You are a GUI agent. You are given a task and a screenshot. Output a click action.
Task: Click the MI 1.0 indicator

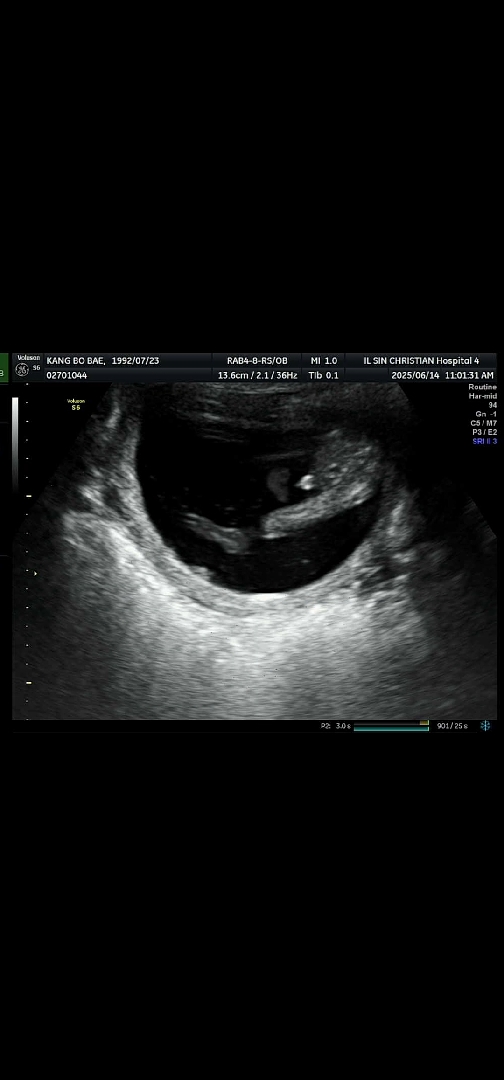(324, 360)
